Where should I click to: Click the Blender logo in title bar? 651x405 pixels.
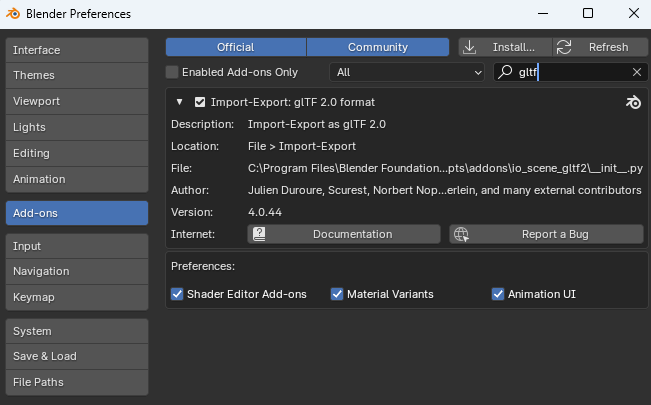pyautogui.click(x=13, y=14)
